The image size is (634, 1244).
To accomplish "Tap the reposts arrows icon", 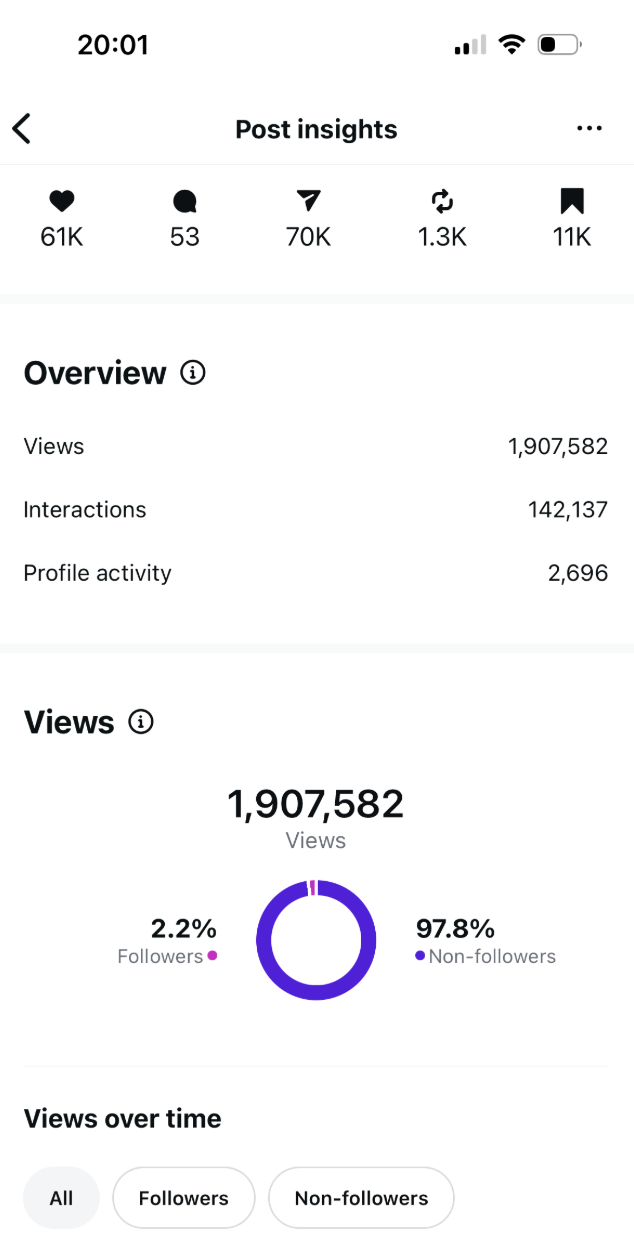I will click(x=442, y=202).
